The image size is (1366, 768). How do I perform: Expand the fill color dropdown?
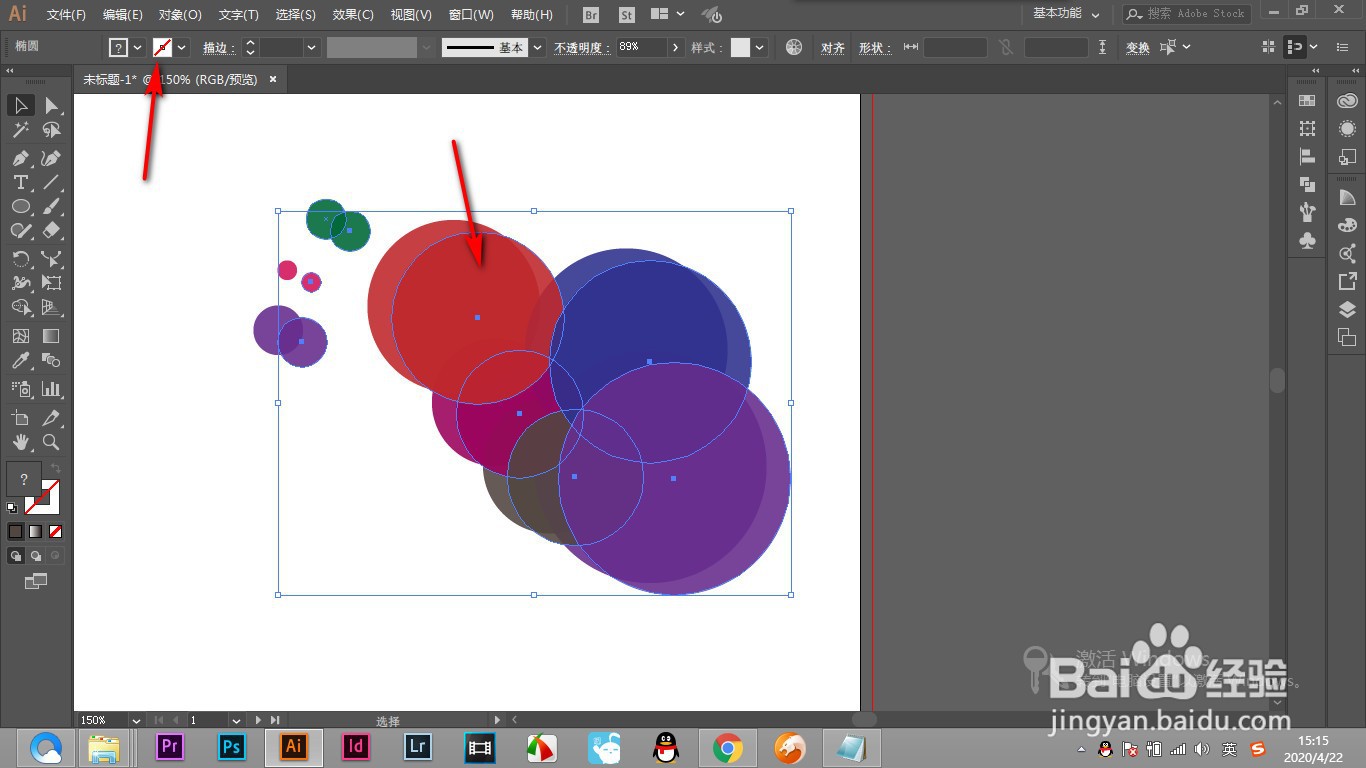pyautogui.click(x=137, y=47)
